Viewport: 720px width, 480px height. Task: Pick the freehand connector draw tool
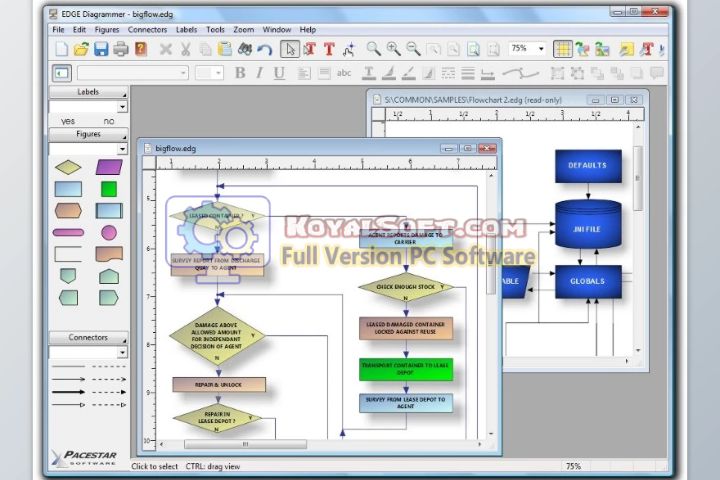[x=349, y=49]
